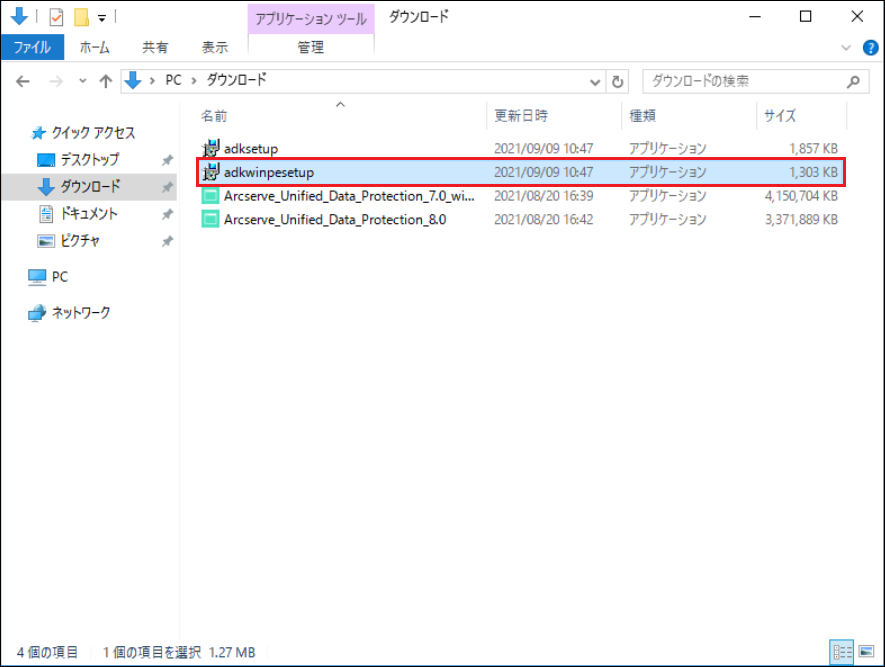Click the blue download arrow title icon

click(19, 16)
